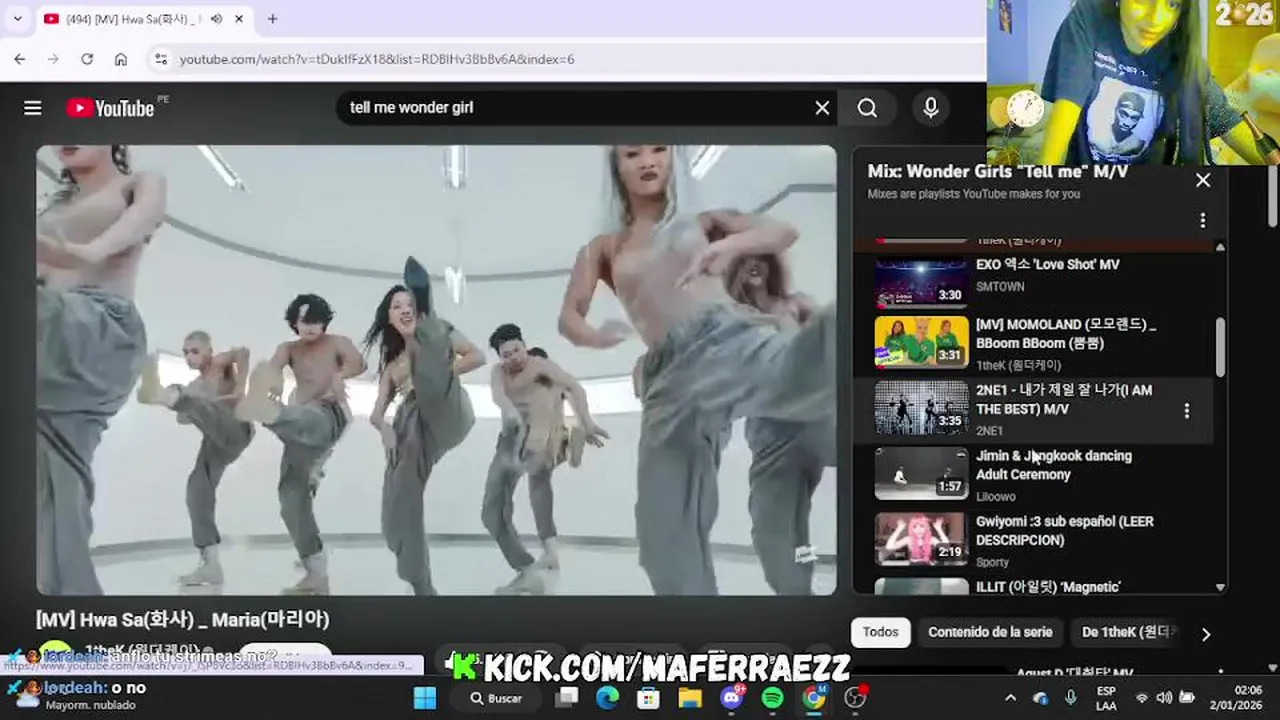Open OBS Studio from taskbar

click(x=855, y=698)
